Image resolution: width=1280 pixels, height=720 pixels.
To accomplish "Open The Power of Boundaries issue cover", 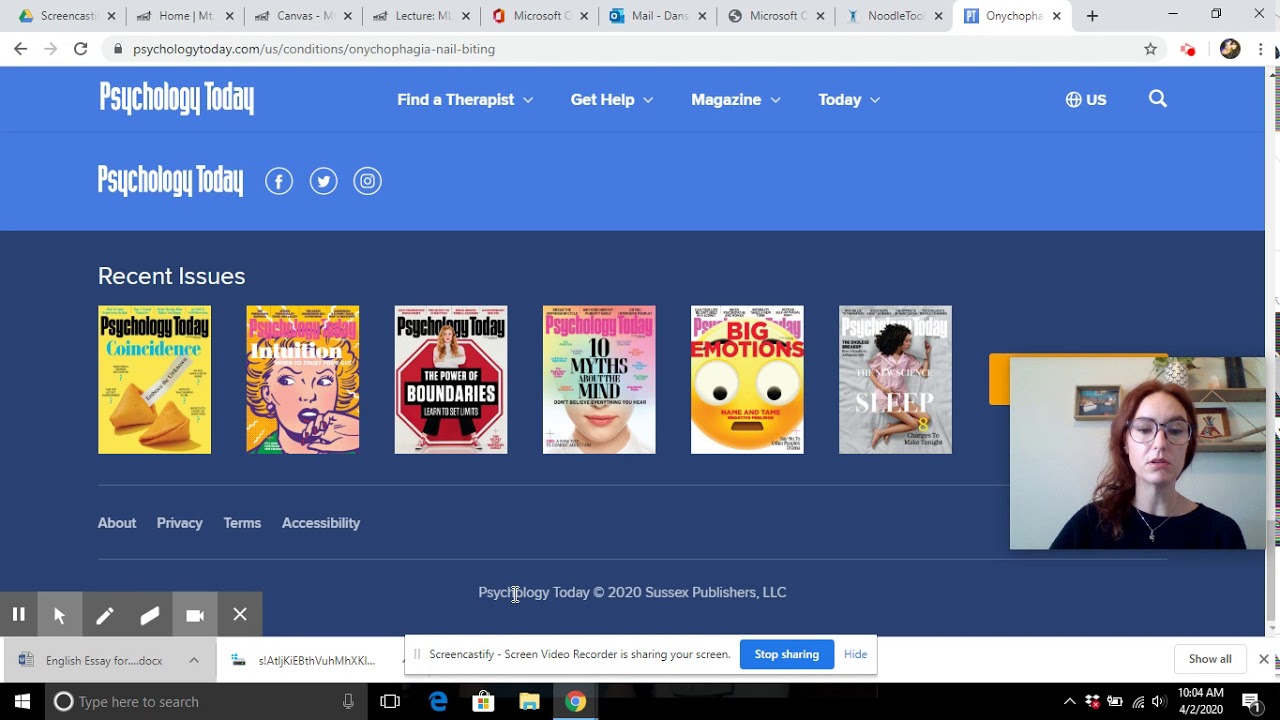I will (451, 380).
